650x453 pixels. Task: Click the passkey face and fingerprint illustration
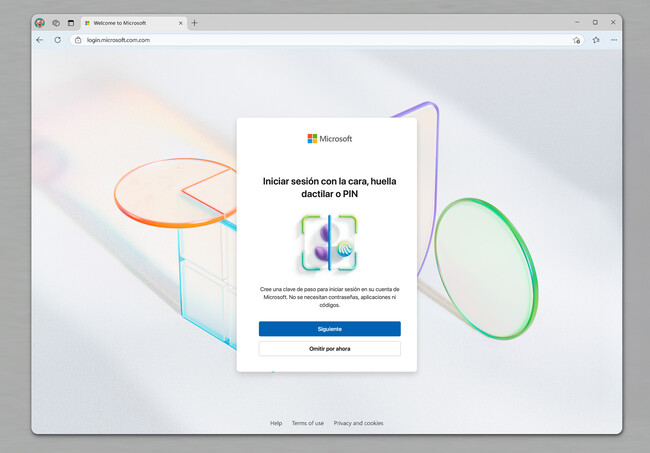click(328, 244)
